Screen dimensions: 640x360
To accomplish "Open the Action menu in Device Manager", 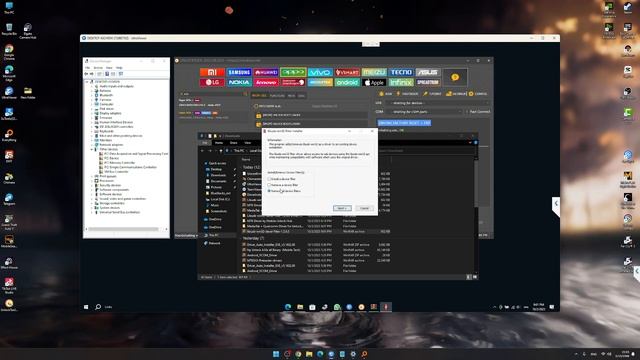I will pos(98,68).
